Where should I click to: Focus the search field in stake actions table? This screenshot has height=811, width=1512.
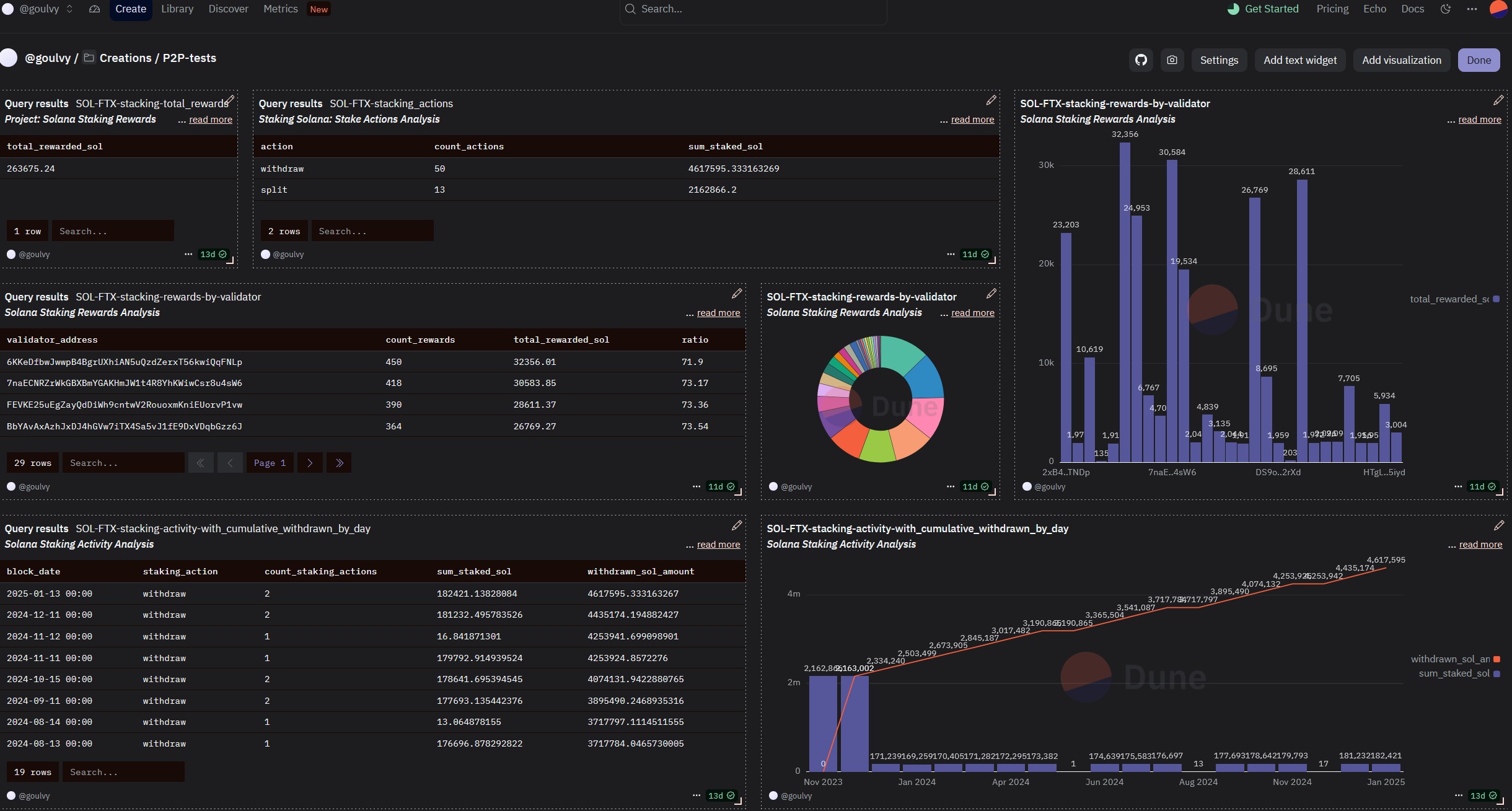coord(372,231)
